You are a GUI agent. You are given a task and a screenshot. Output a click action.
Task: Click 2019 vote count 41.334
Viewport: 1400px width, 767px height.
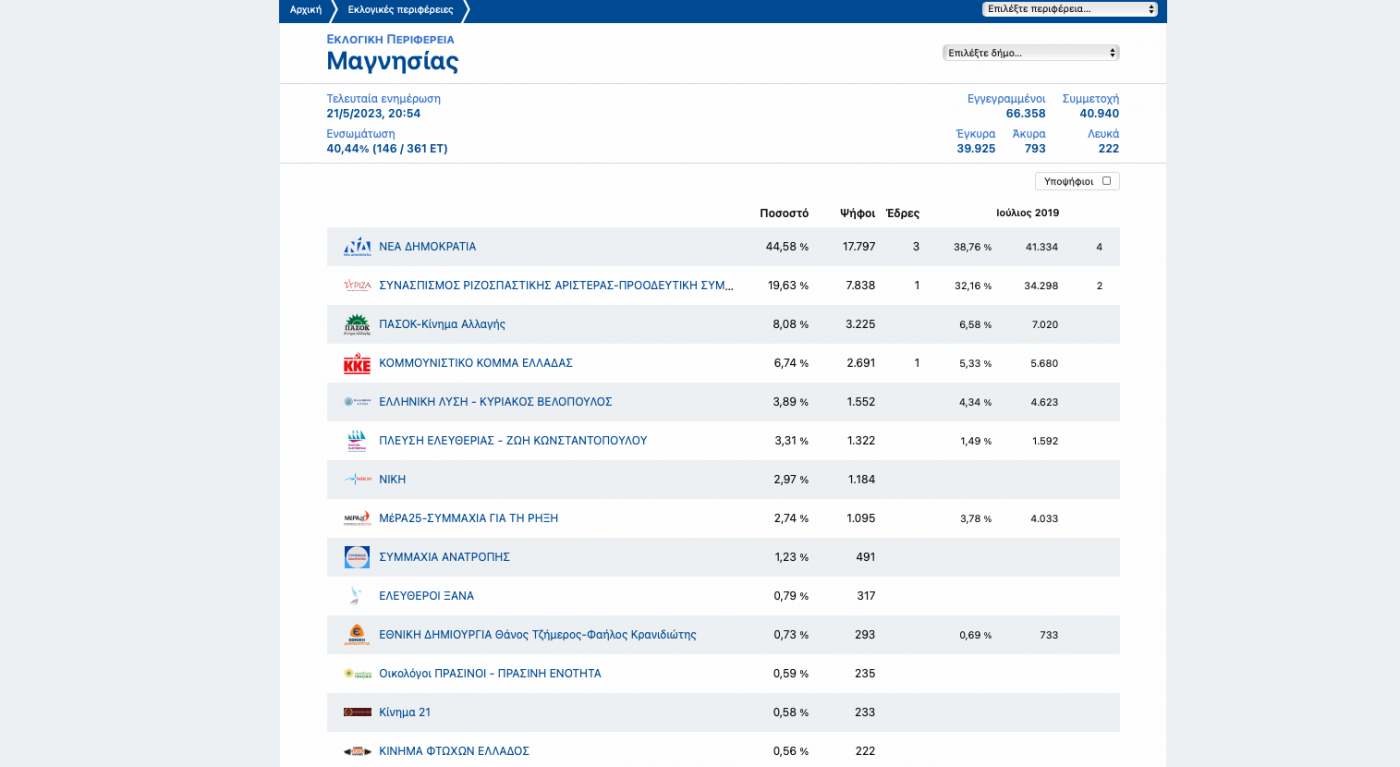(x=1041, y=247)
